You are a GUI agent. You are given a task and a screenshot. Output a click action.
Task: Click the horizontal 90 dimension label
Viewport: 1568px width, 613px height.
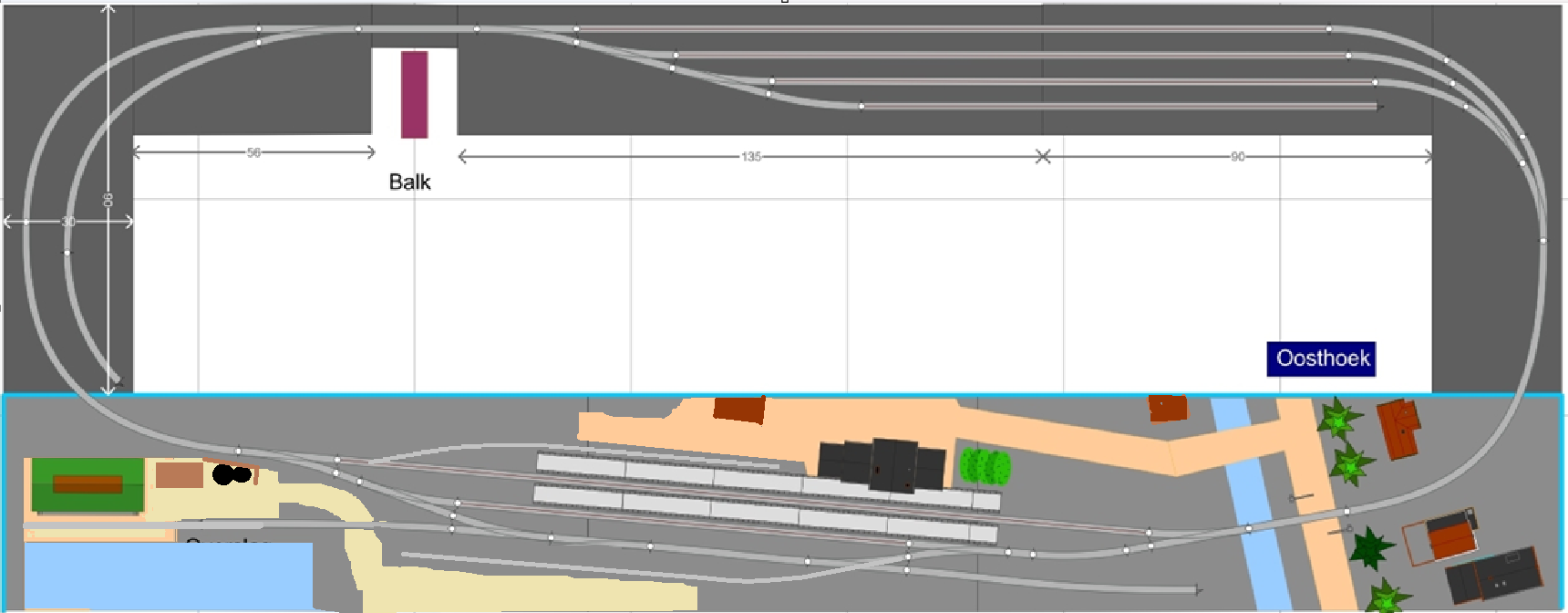(1237, 157)
